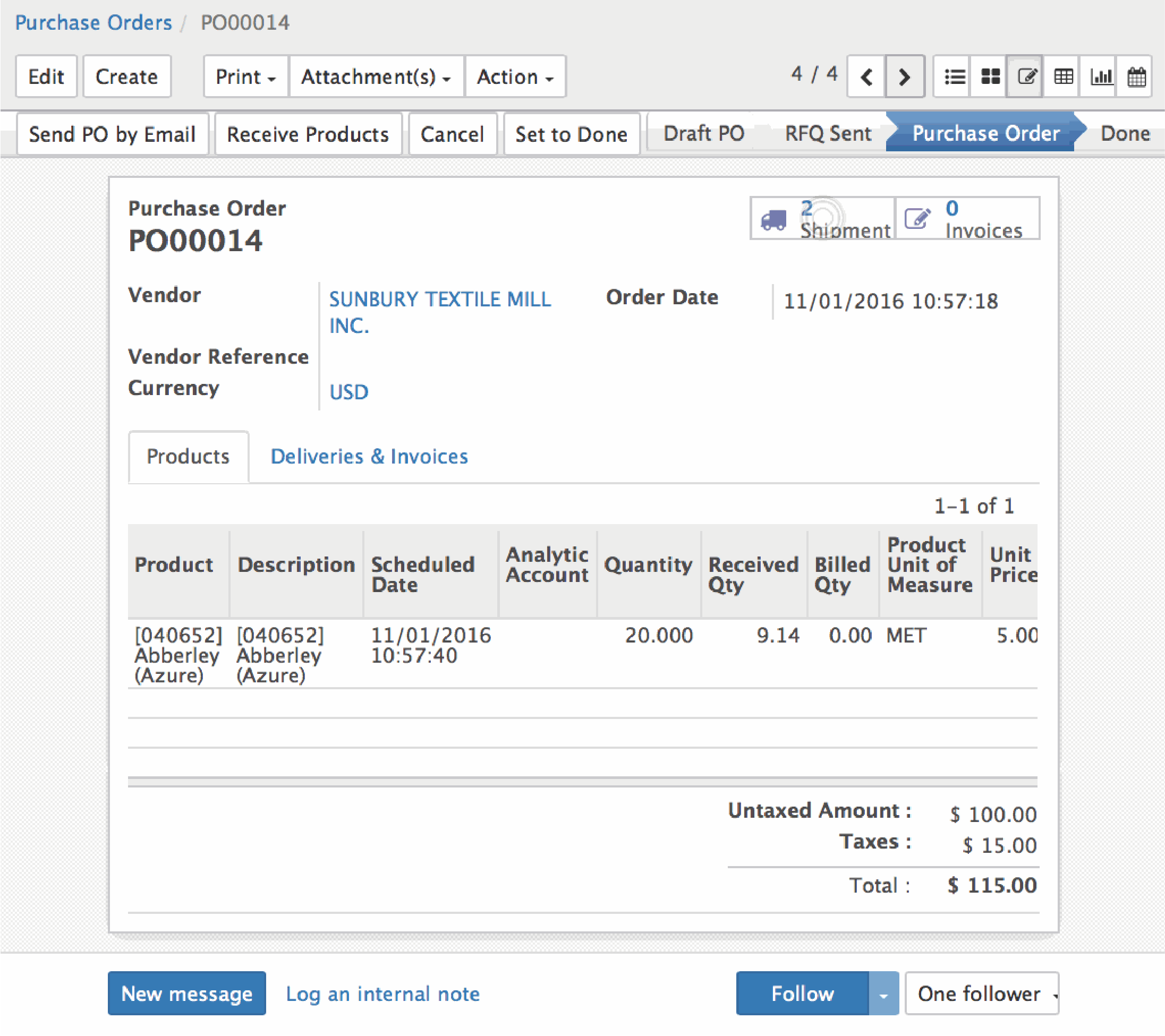Open the 2 Shipment truck button
Screen dimensions: 1165x1036
click(x=822, y=218)
